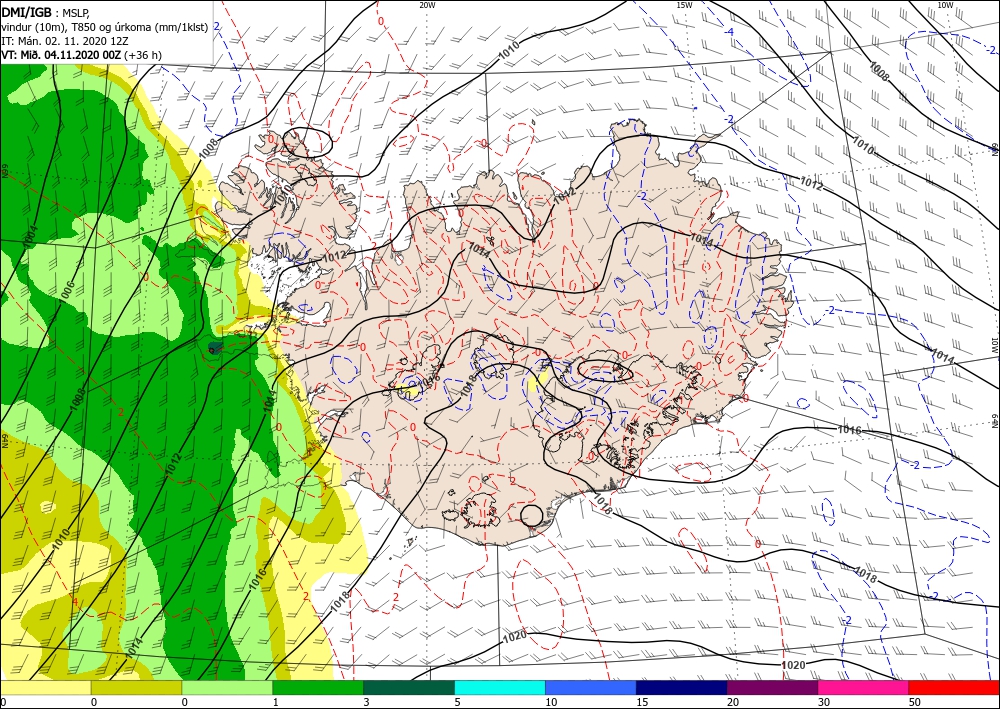Click the light green legend swatch
The height and width of the screenshot is (709, 1000).
click(x=227, y=687)
